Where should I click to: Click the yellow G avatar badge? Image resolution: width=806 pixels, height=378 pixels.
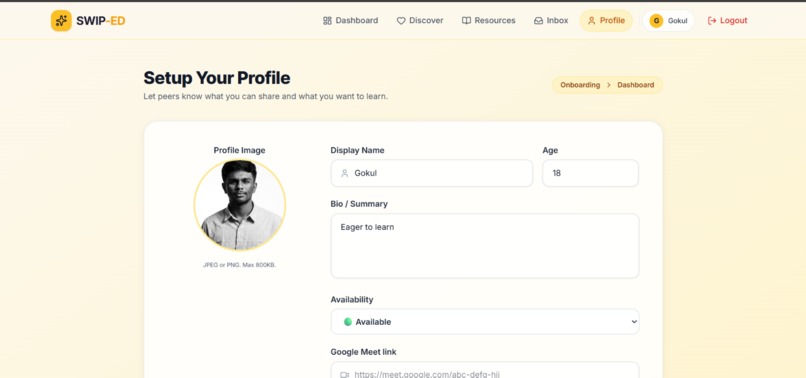656,21
